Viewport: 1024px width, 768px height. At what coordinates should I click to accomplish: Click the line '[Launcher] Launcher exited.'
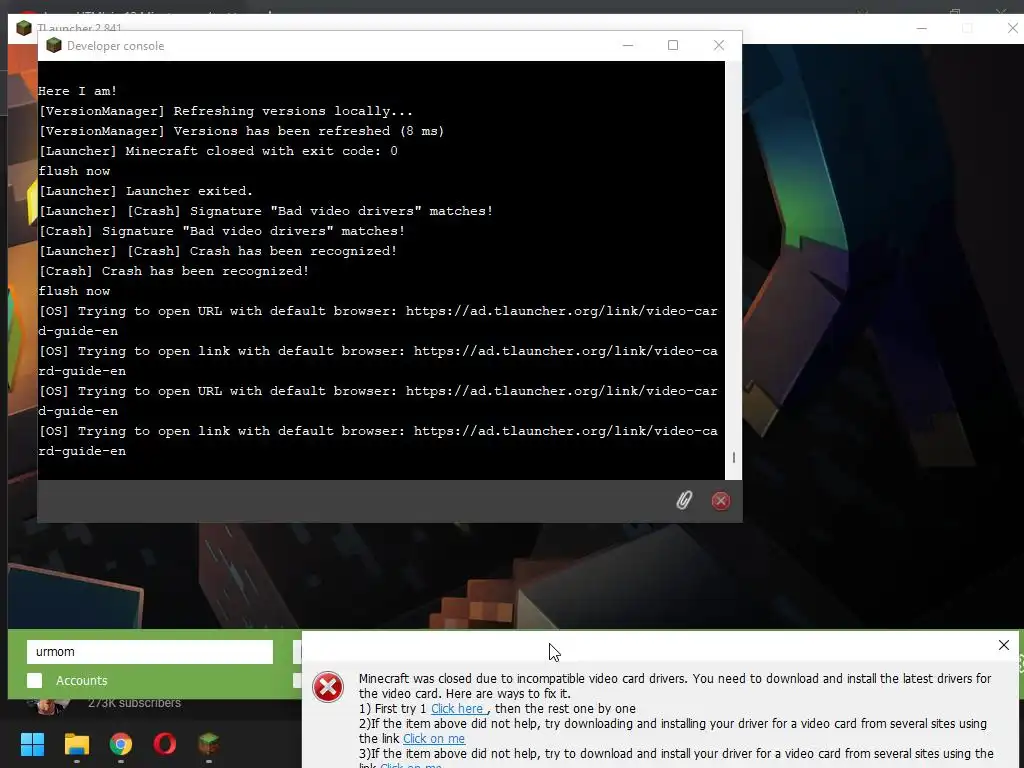pos(146,191)
